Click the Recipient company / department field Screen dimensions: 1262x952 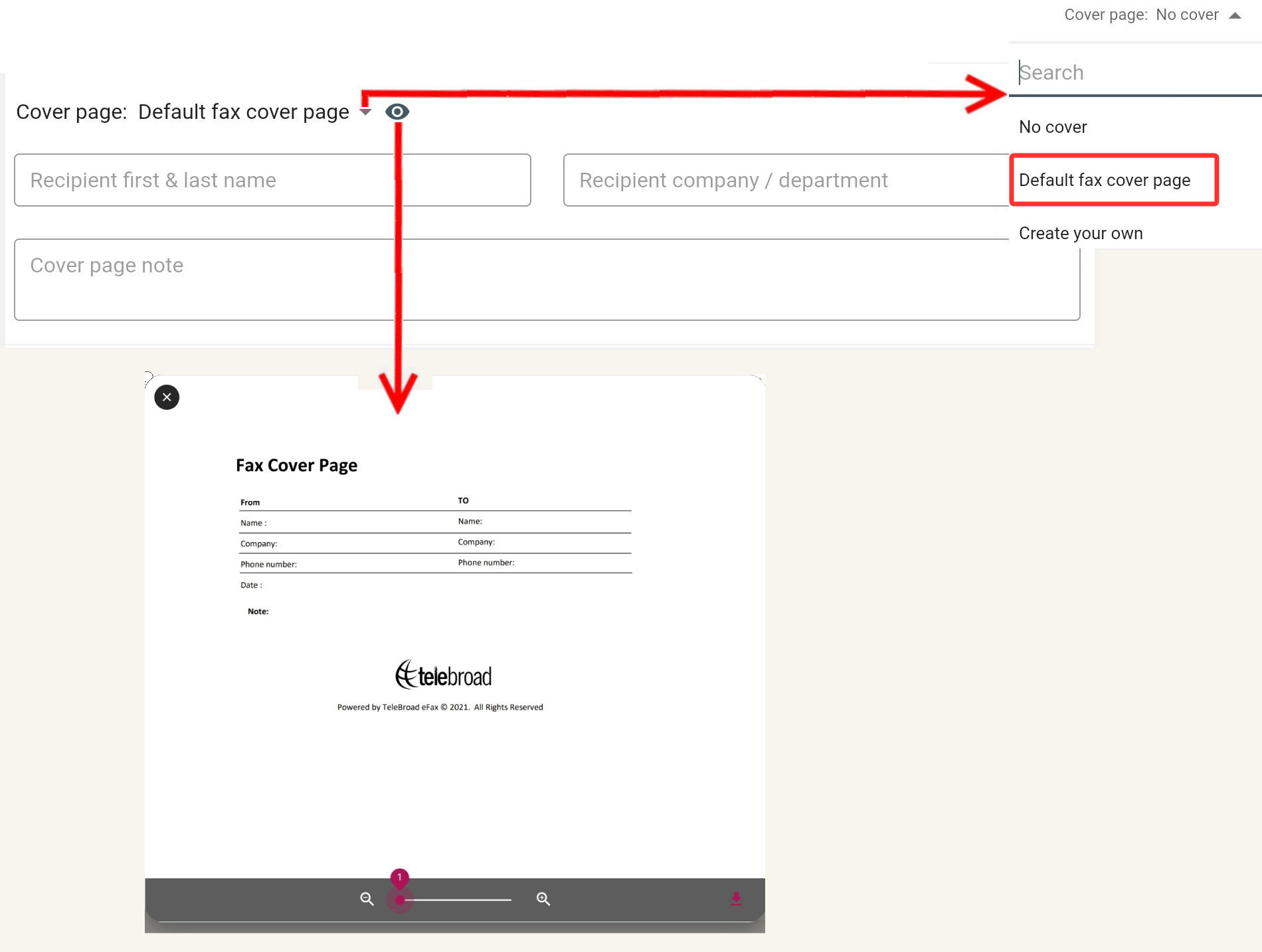(786, 180)
